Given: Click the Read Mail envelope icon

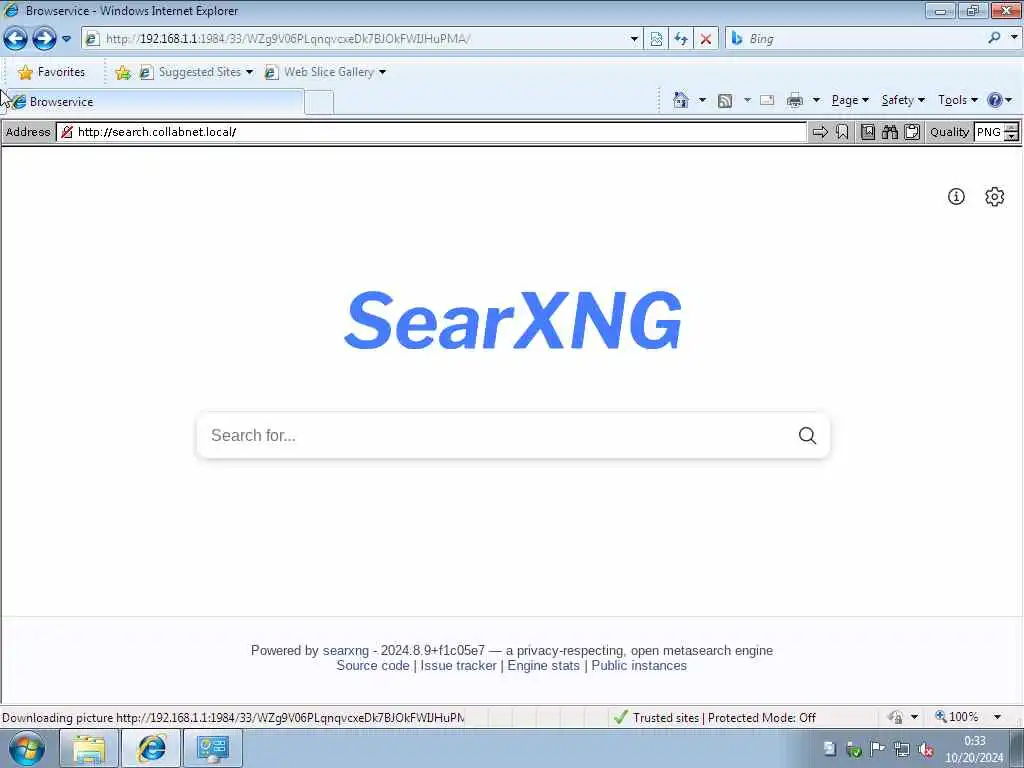Looking at the screenshot, I should 767,100.
